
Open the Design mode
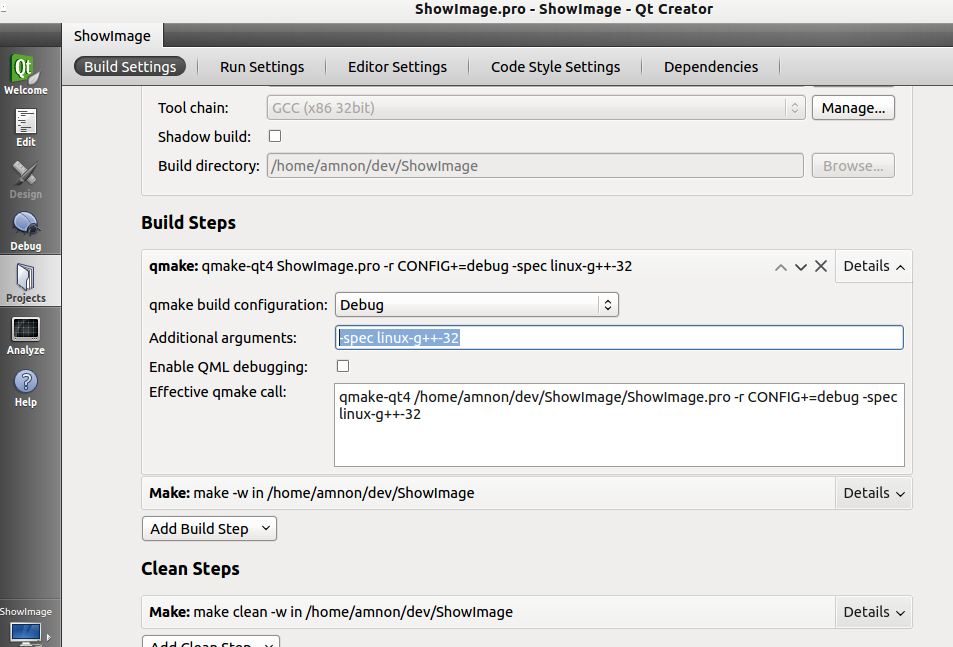pos(26,180)
